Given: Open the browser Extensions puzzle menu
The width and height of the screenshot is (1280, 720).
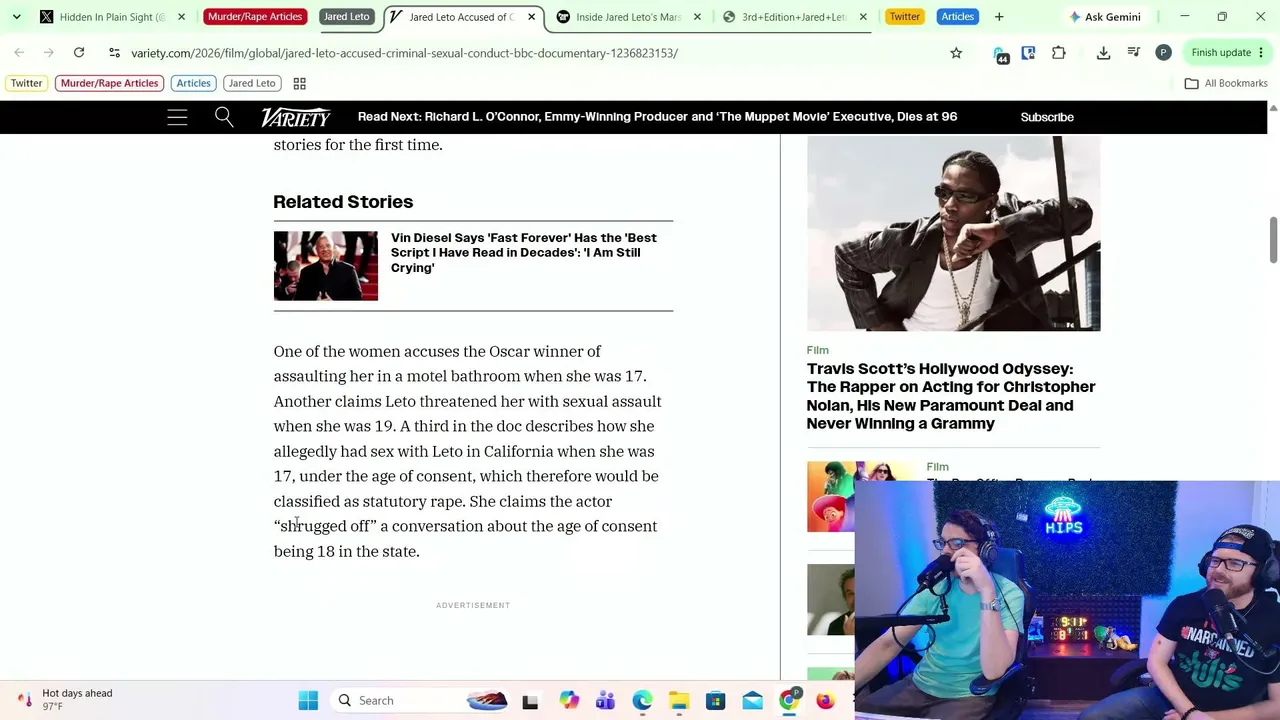Looking at the screenshot, I should click(x=1059, y=53).
